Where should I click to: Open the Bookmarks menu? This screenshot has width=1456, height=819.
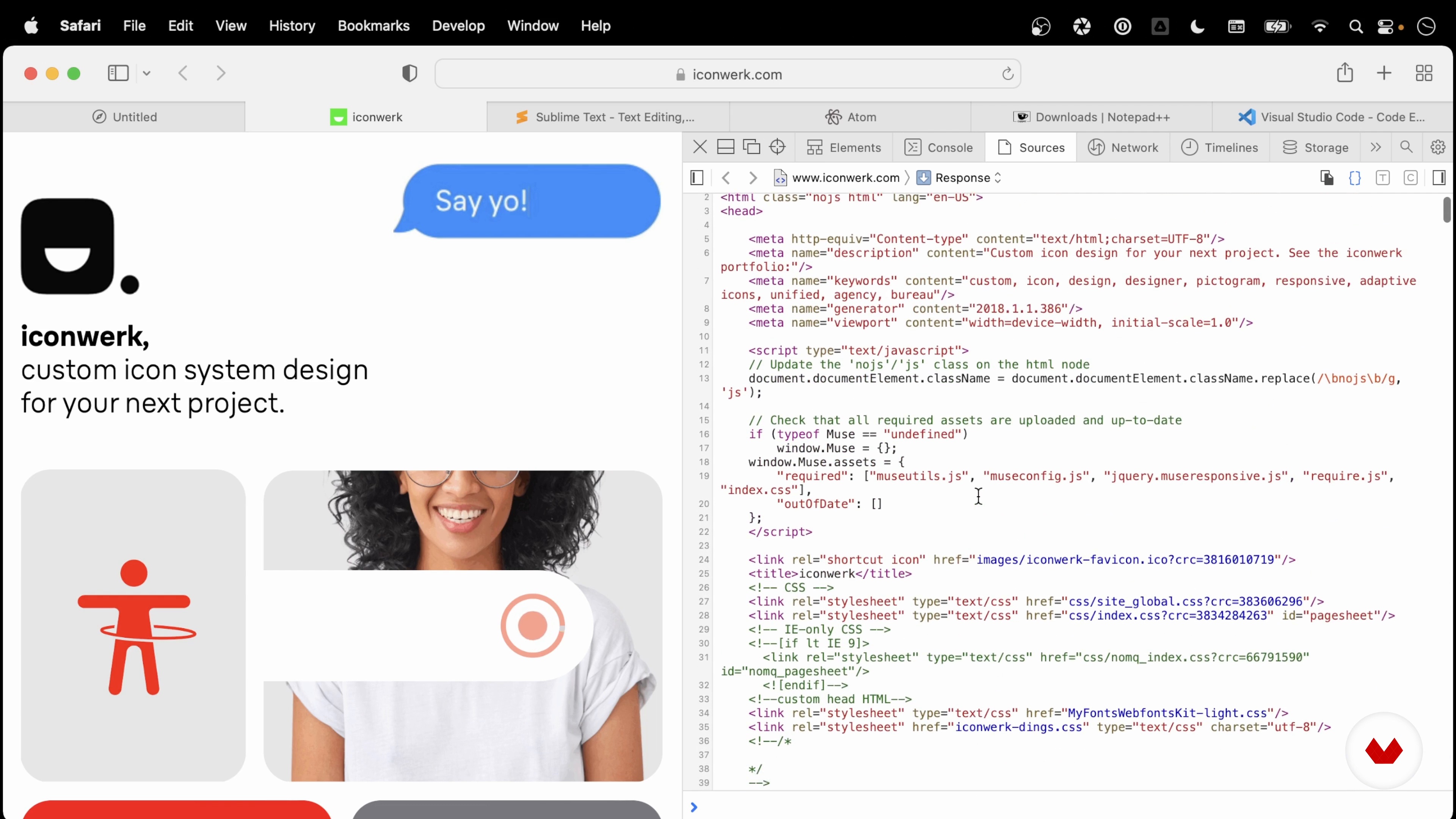373,25
